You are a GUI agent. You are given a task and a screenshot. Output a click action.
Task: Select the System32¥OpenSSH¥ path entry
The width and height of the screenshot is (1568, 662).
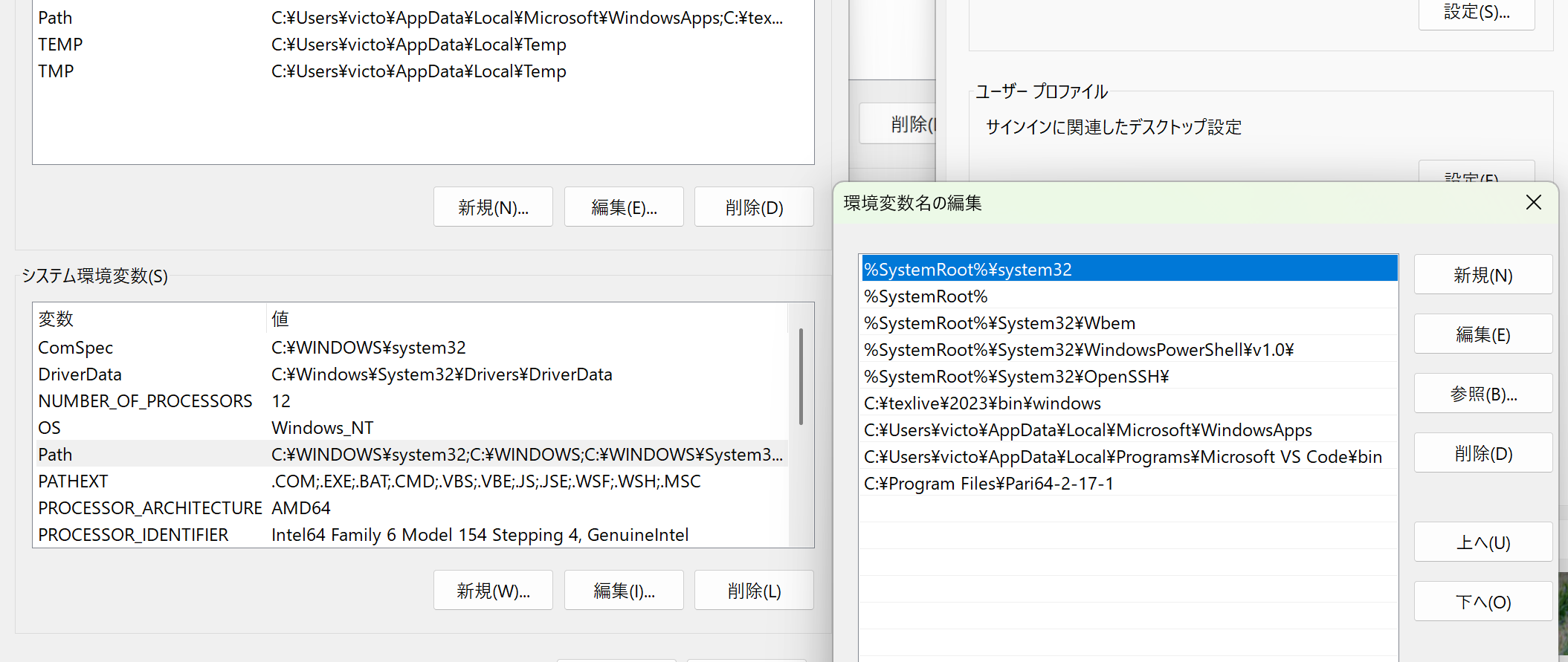click(x=1129, y=376)
